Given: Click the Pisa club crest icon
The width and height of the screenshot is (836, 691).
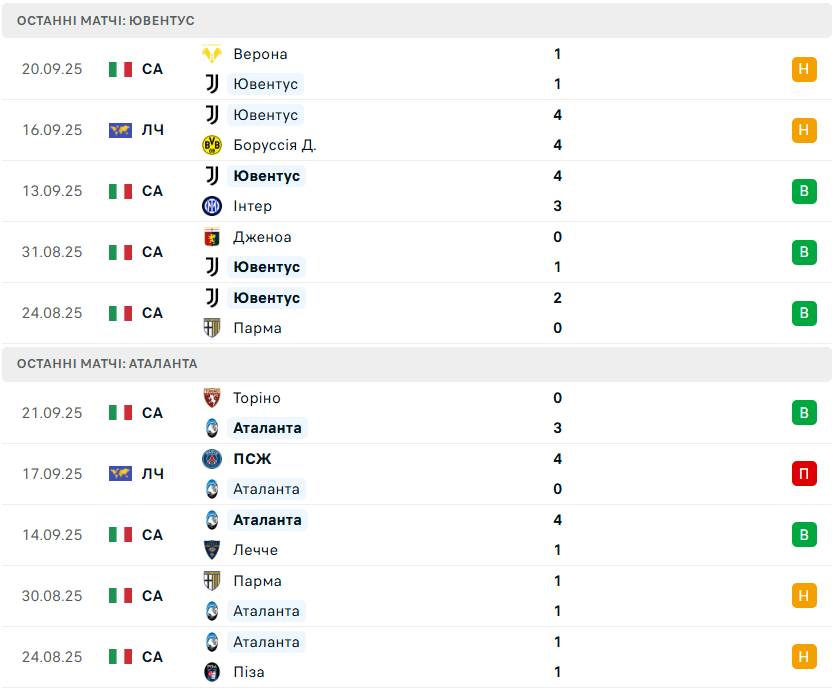Looking at the screenshot, I should [x=212, y=672].
